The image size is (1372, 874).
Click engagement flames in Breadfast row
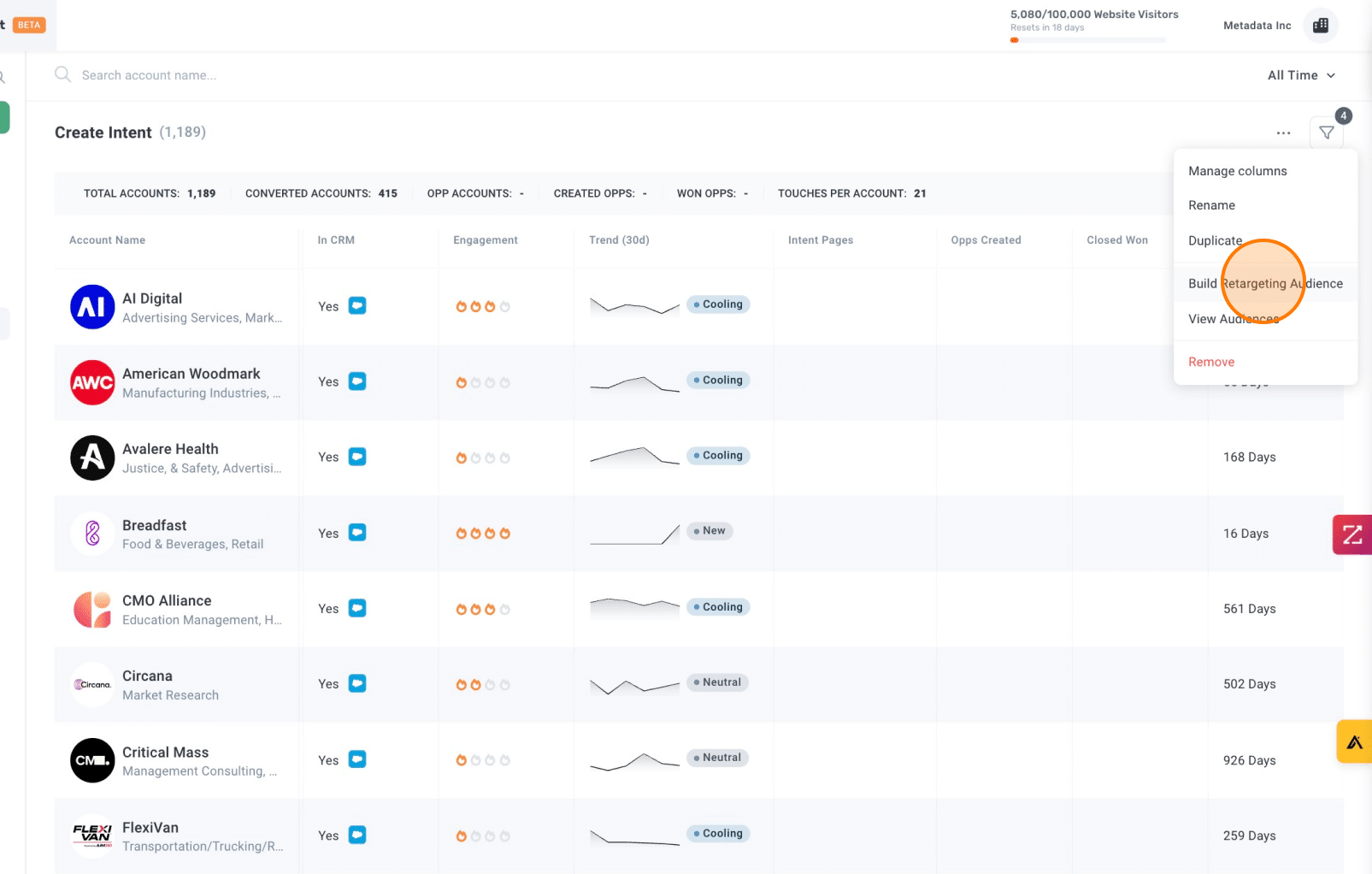483,533
